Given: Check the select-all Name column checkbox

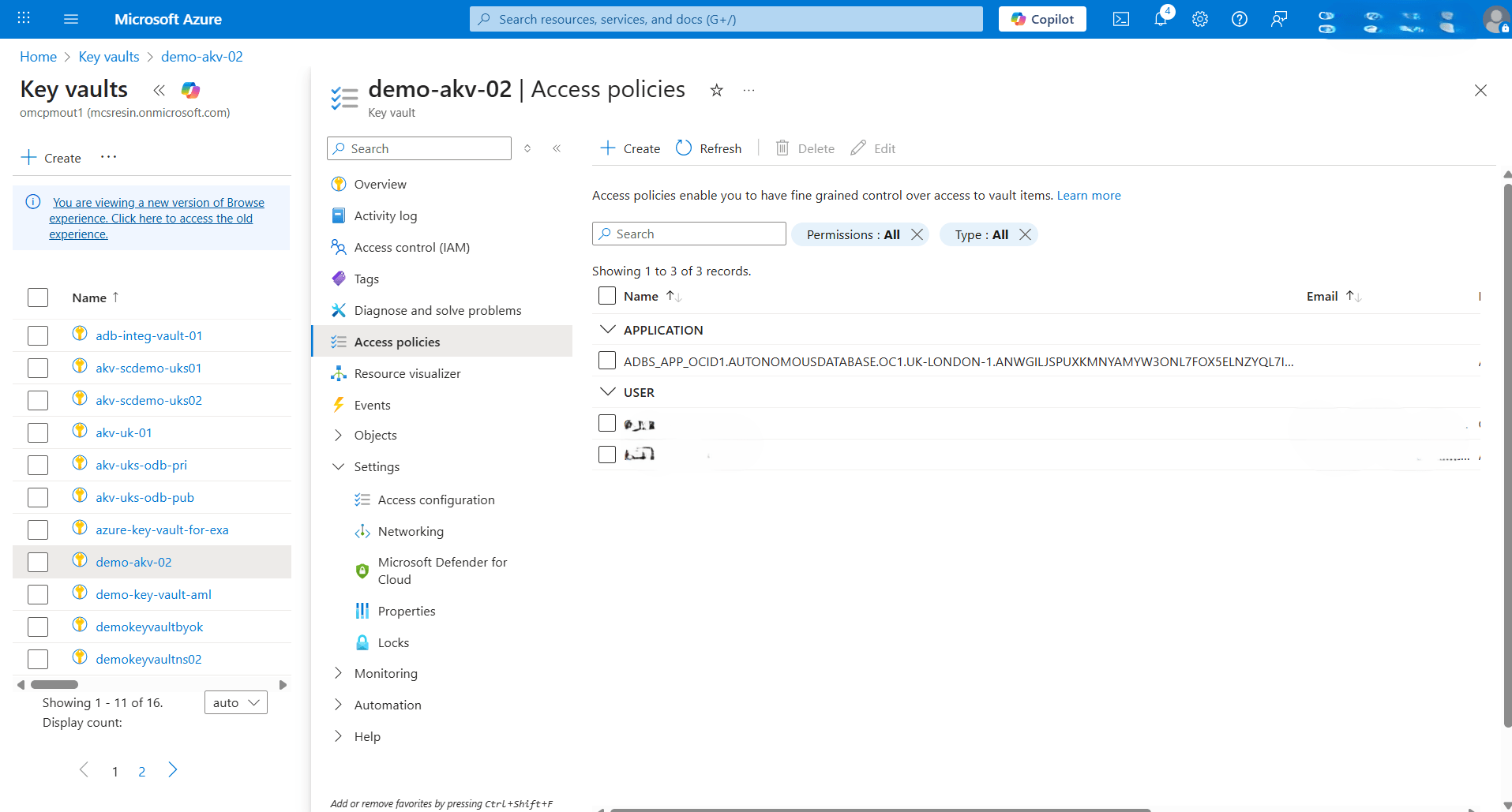Looking at the screenshot, I should point(606,295).
